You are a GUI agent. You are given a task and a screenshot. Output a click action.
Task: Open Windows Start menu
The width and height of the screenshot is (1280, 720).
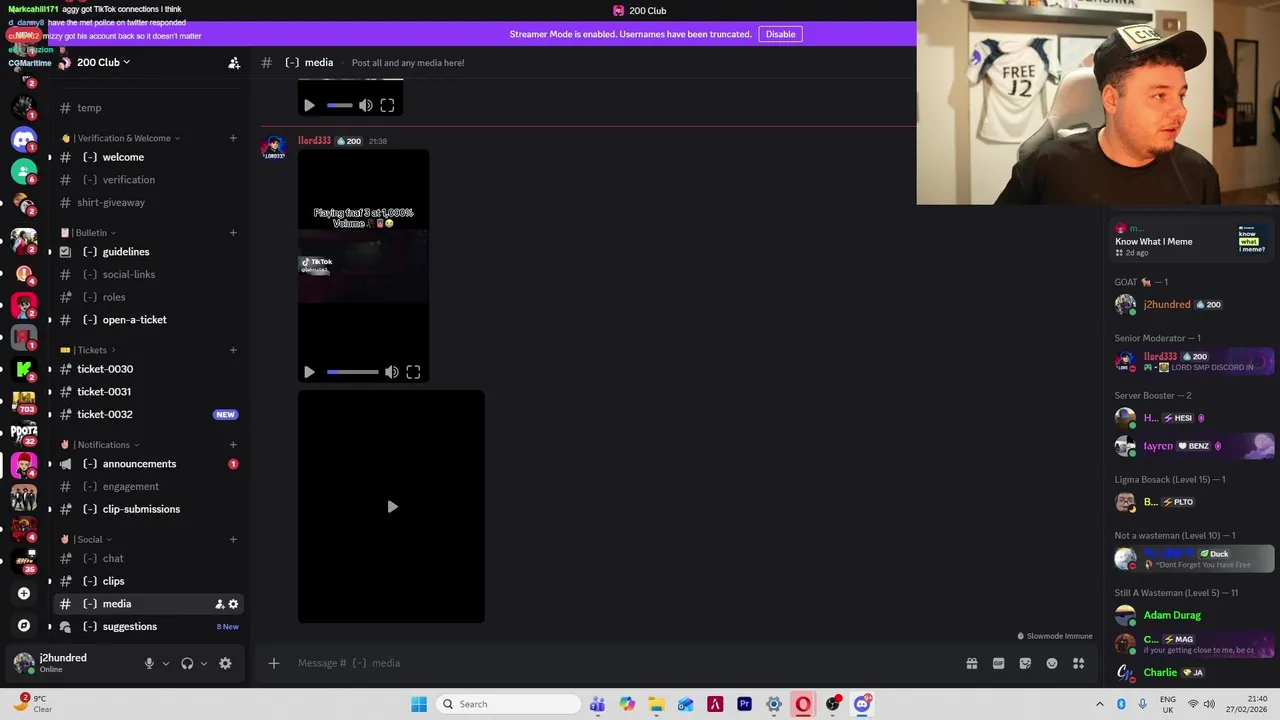[x=419, y=704]
